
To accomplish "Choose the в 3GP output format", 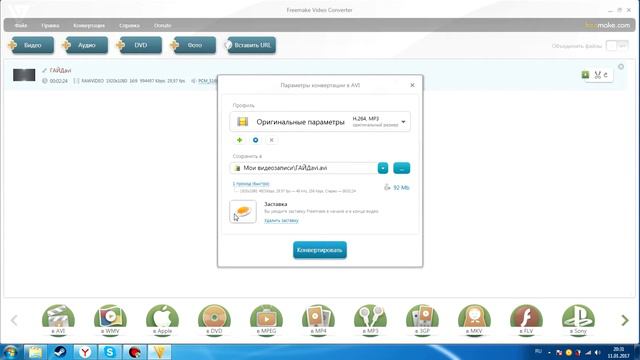I will (x=422, y=320).
